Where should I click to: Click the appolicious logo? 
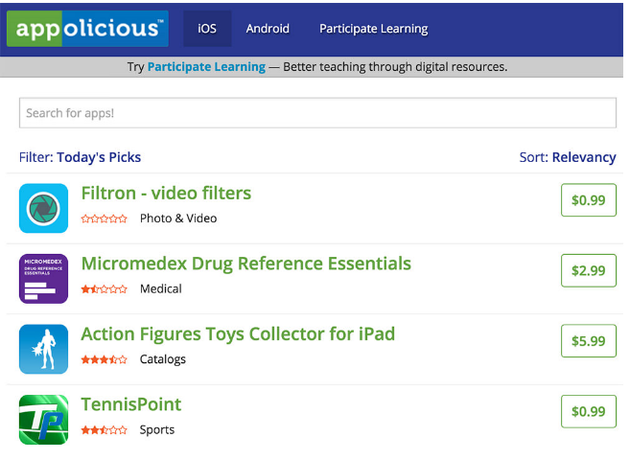[88, 29]
